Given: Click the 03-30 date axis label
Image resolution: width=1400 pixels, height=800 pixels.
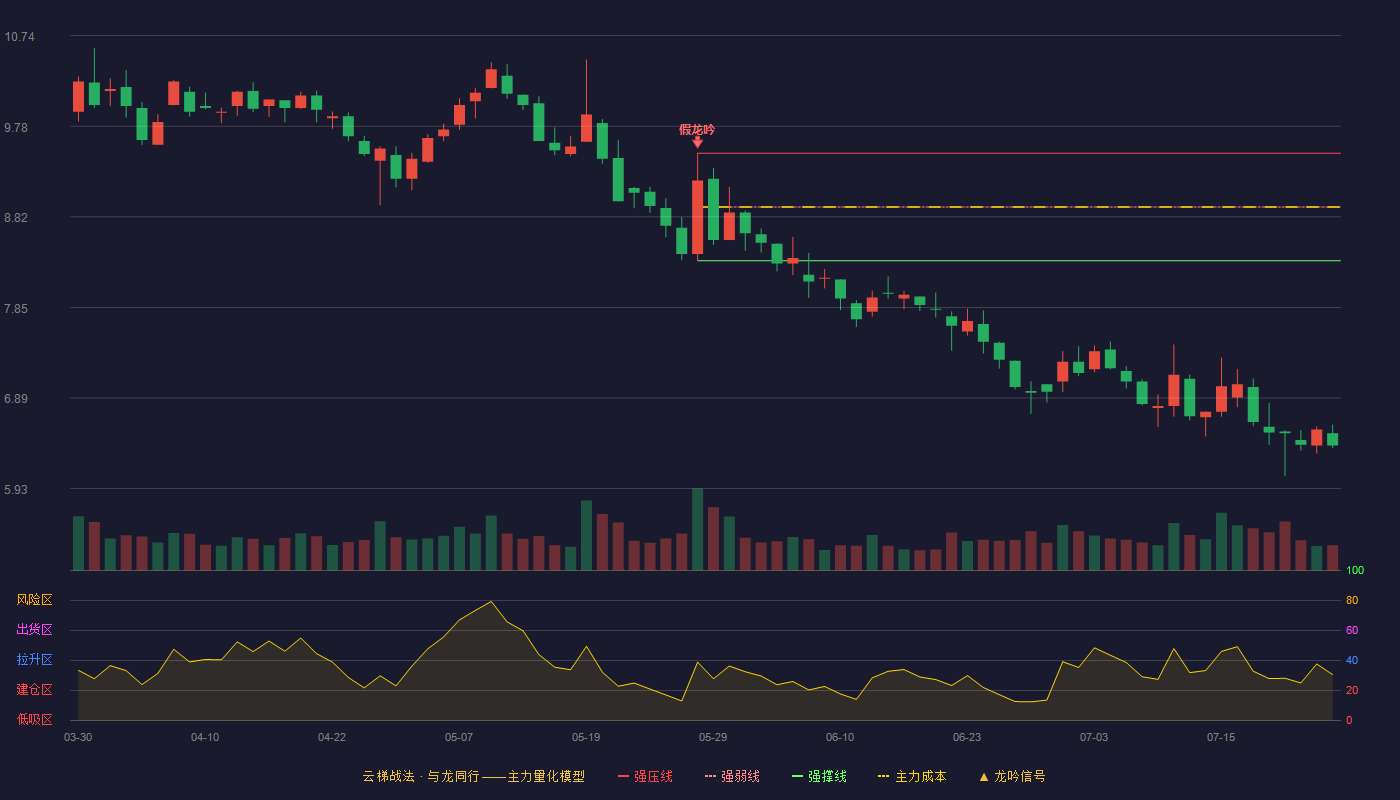Looking at the screenshot, I should [x=78, y=737].
